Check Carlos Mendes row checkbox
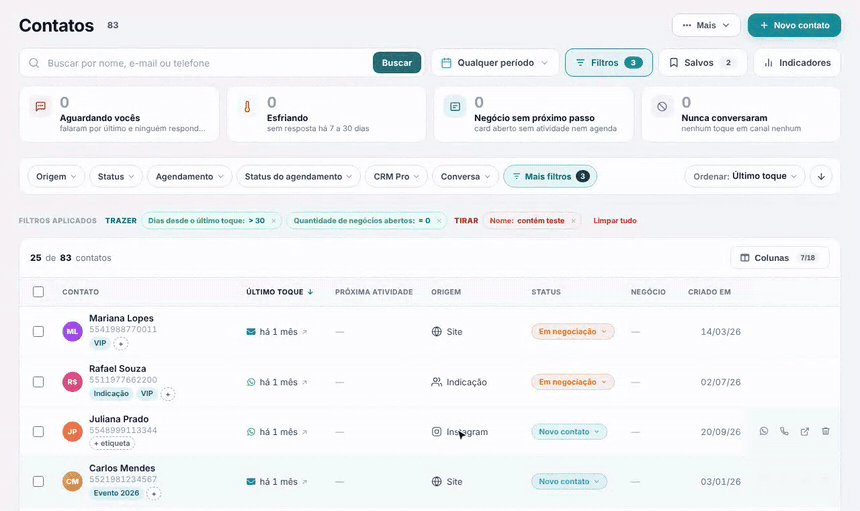Image resolution: width=860 pixels, height=511 pixels. point(38,481)
